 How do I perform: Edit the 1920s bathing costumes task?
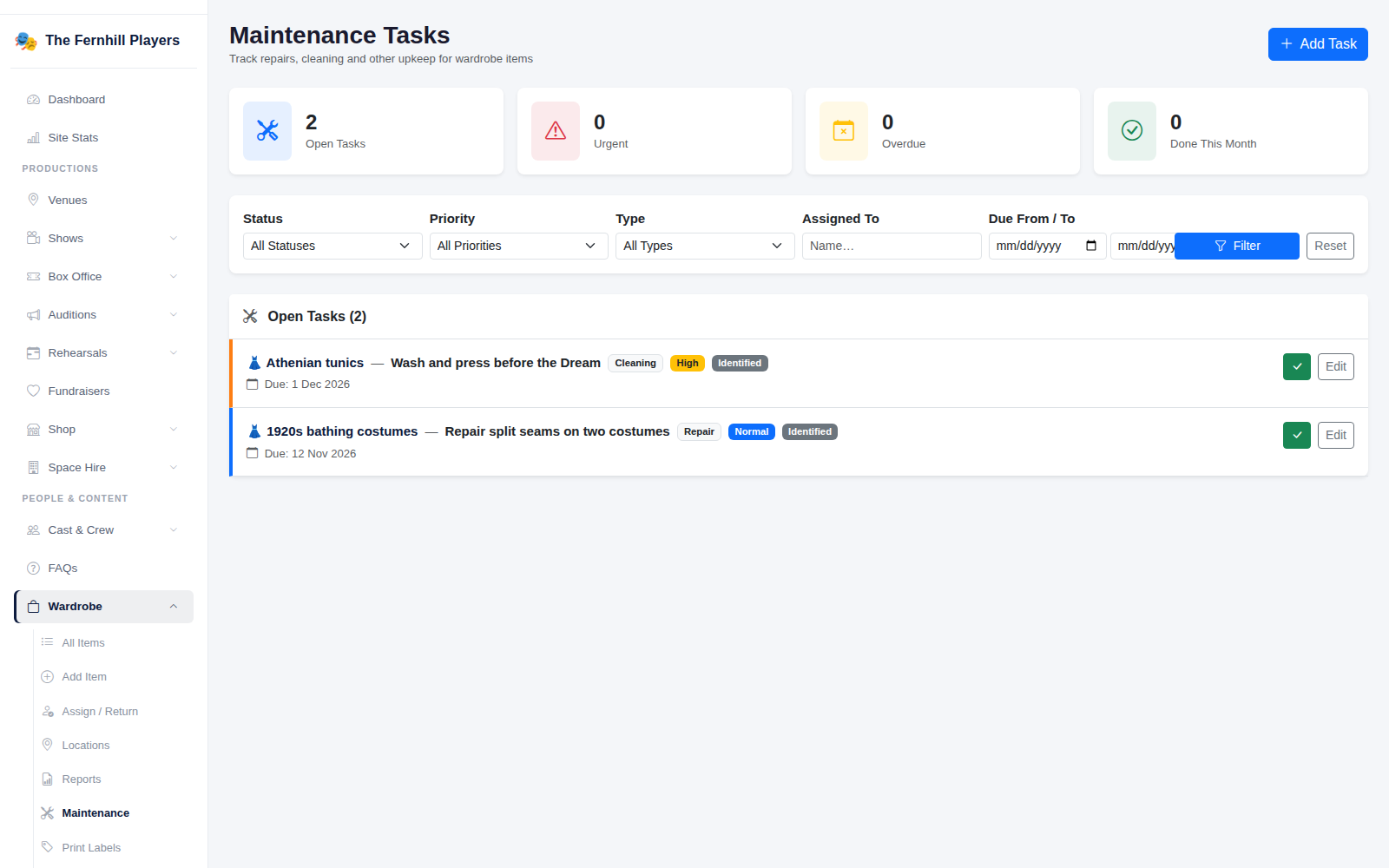pyautogui.click(x=1336, y=436)
